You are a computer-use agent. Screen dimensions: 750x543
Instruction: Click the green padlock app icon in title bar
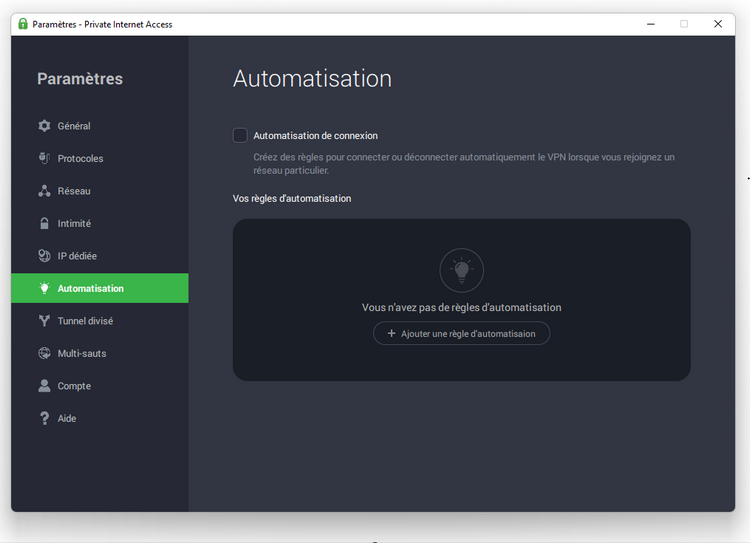coord(22,24)
